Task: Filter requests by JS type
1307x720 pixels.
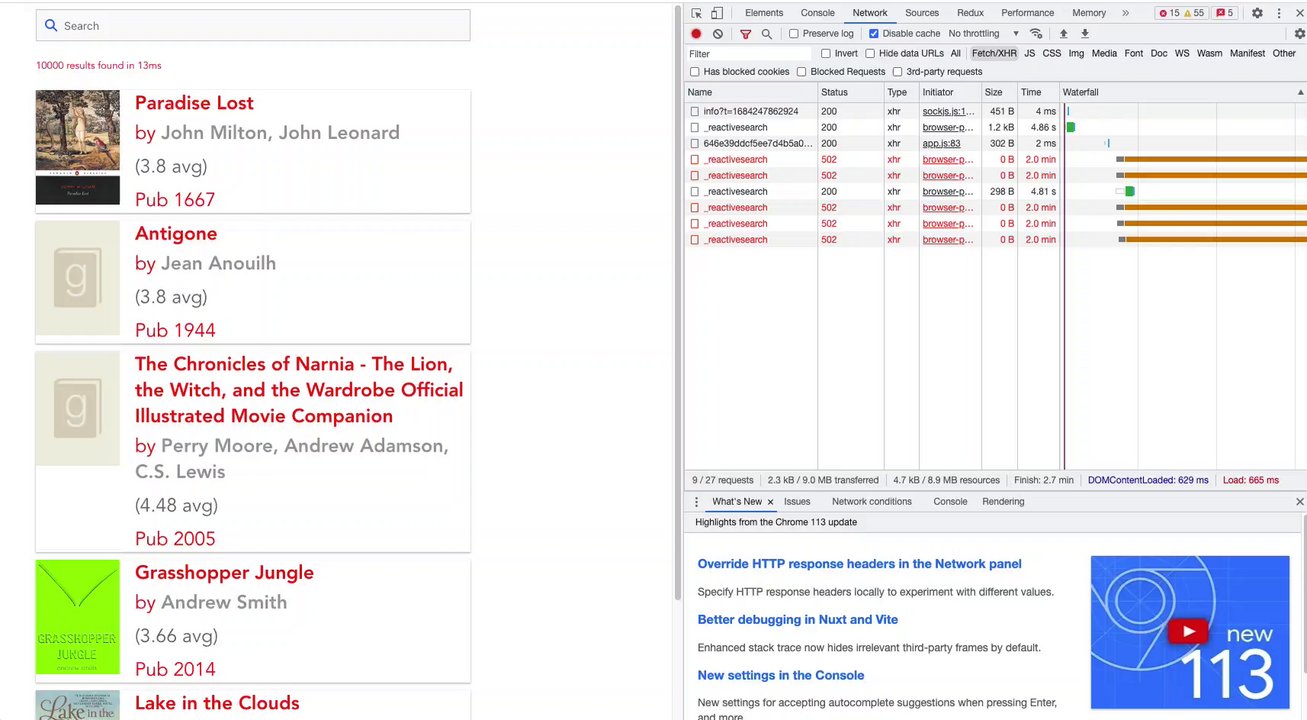Action: 1030,54
